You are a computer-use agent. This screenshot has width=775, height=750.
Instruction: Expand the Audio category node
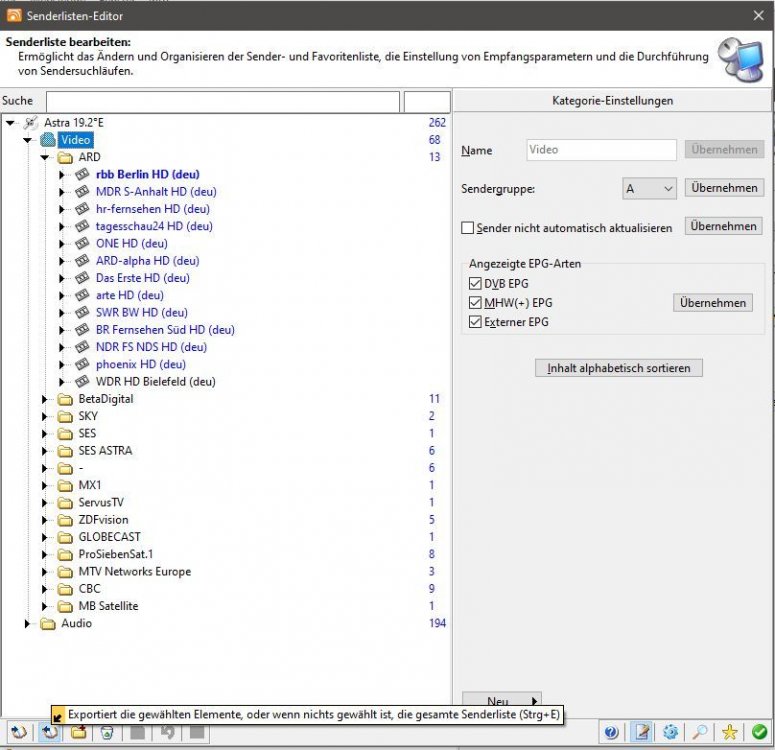(x=28, y=624)
